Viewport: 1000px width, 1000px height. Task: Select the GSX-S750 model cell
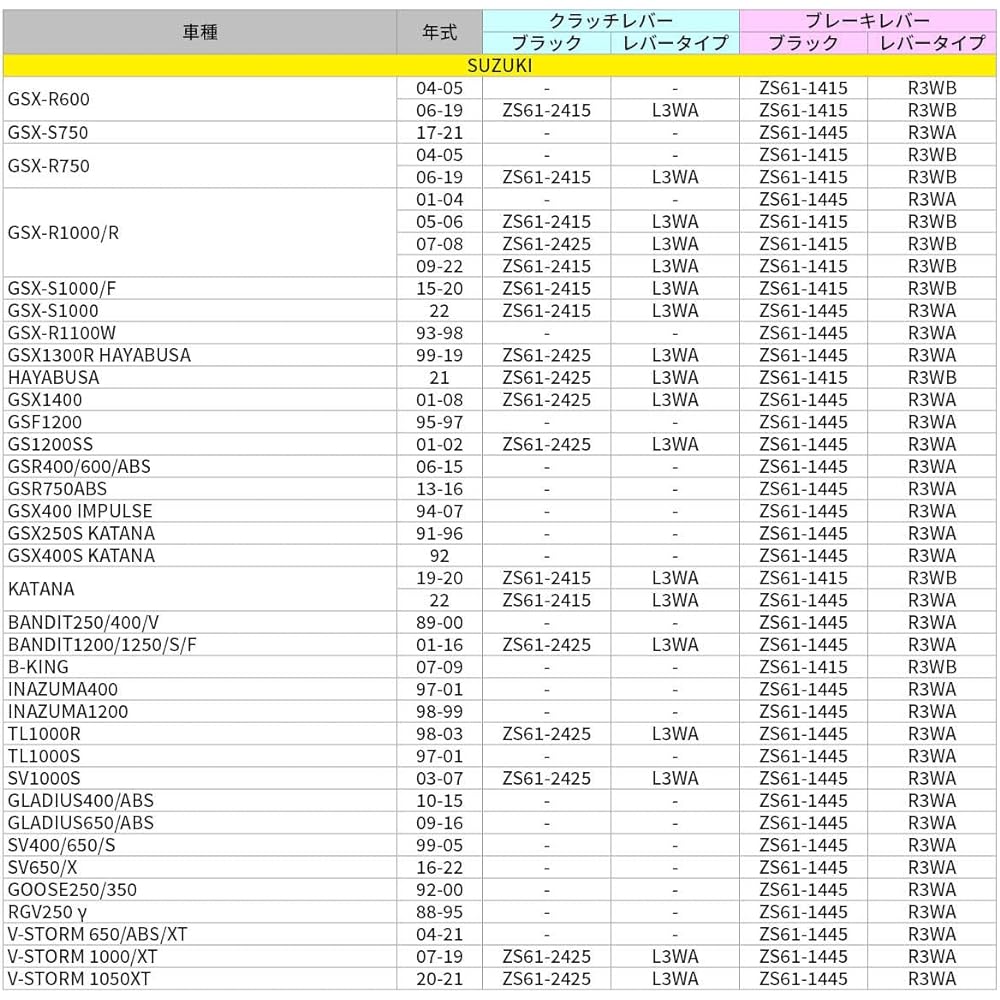(x=200, y=133)
